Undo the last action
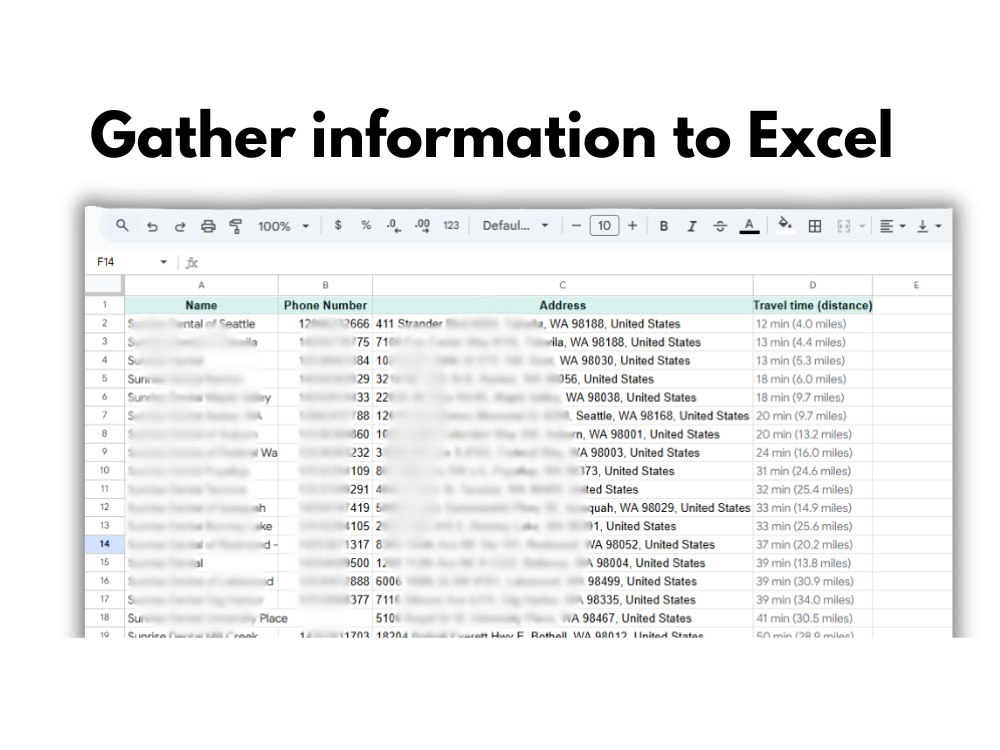 152,226
